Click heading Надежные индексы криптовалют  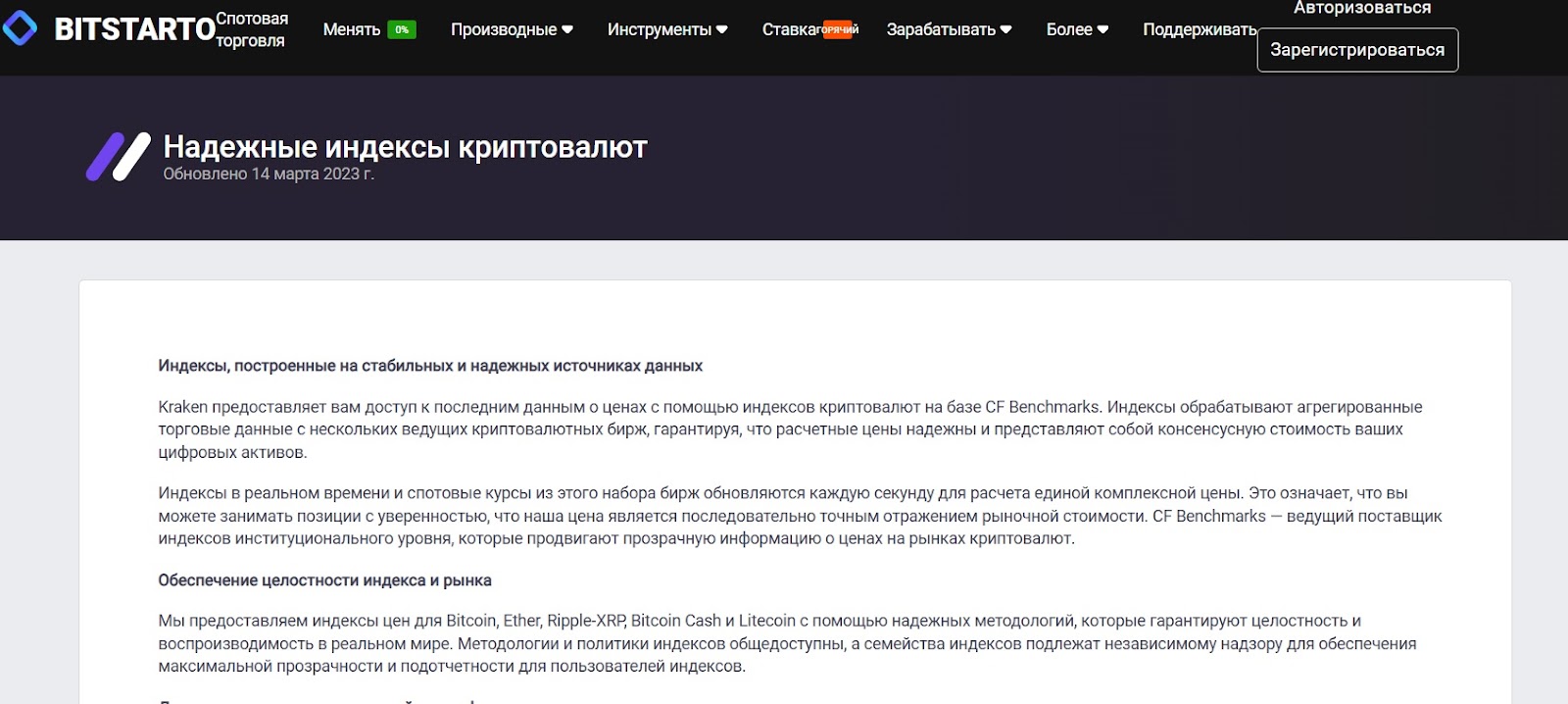coord(405,147)
